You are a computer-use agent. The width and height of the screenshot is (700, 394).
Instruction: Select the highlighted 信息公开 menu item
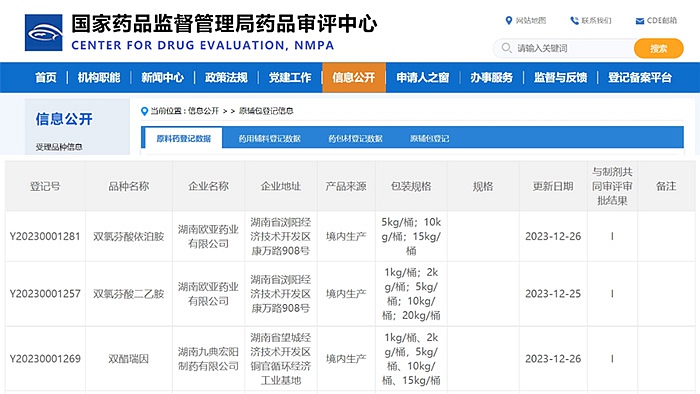[x=354, y=78]
